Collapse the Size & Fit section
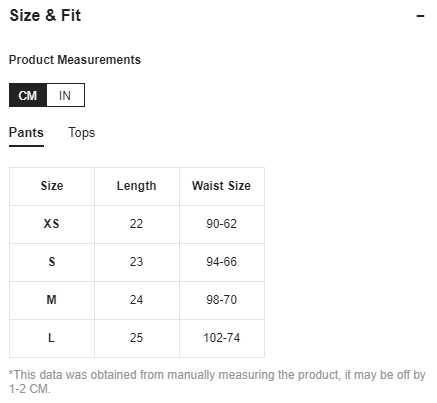The image size is (437, 403). (420, 16)
